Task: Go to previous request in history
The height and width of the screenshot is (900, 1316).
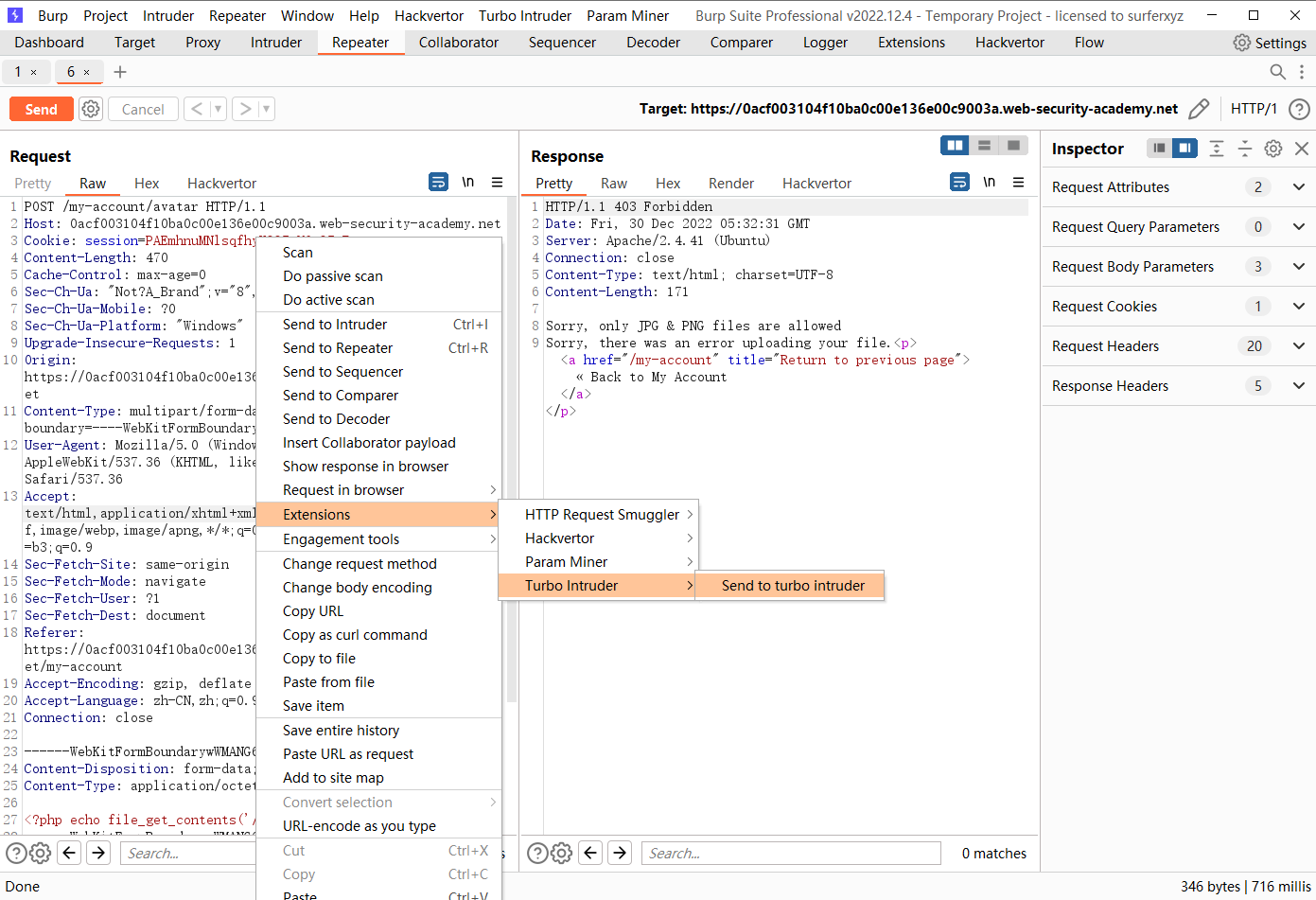Action: click(x=196, y=109)
